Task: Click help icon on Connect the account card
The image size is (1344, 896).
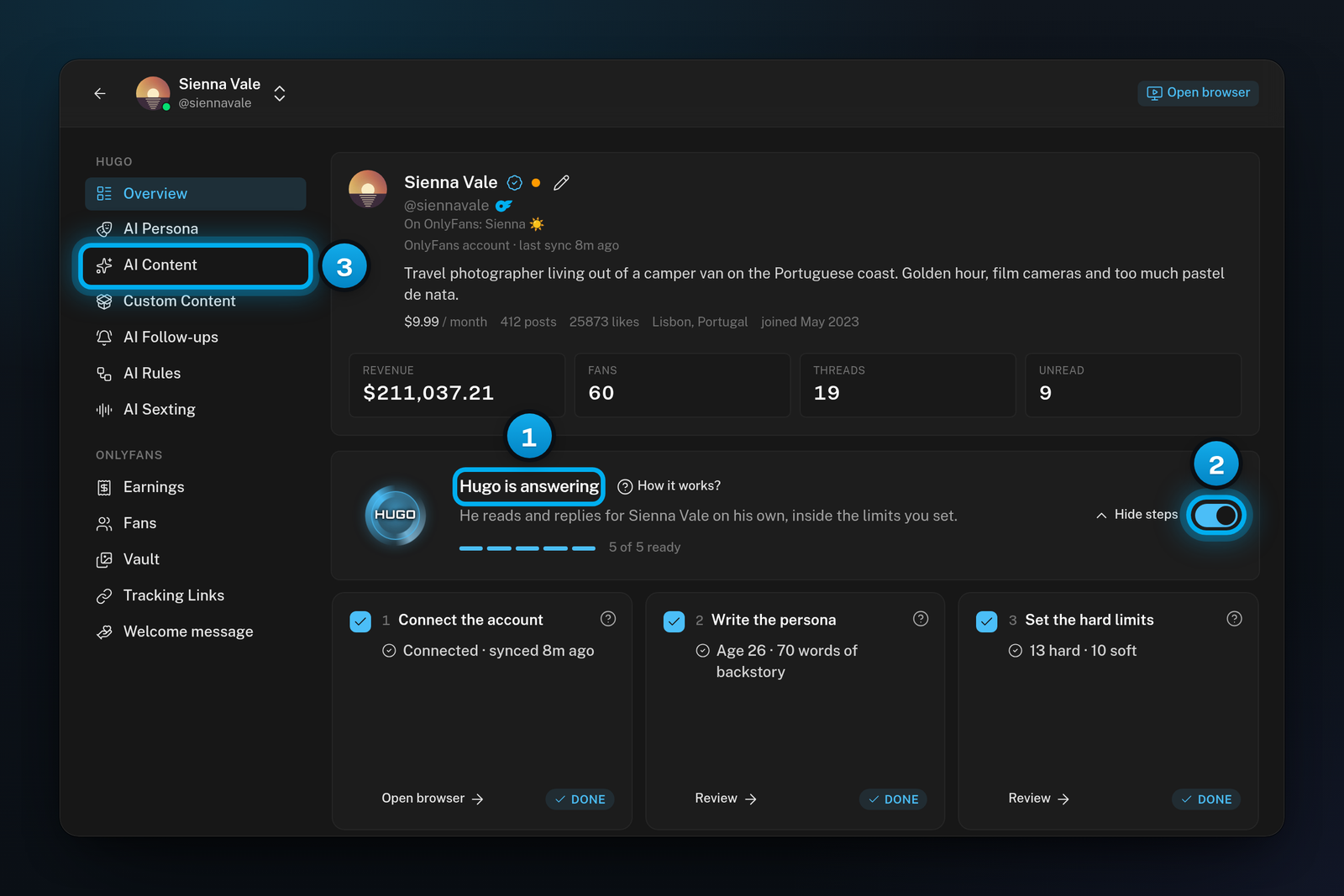Action: [608, 619]
